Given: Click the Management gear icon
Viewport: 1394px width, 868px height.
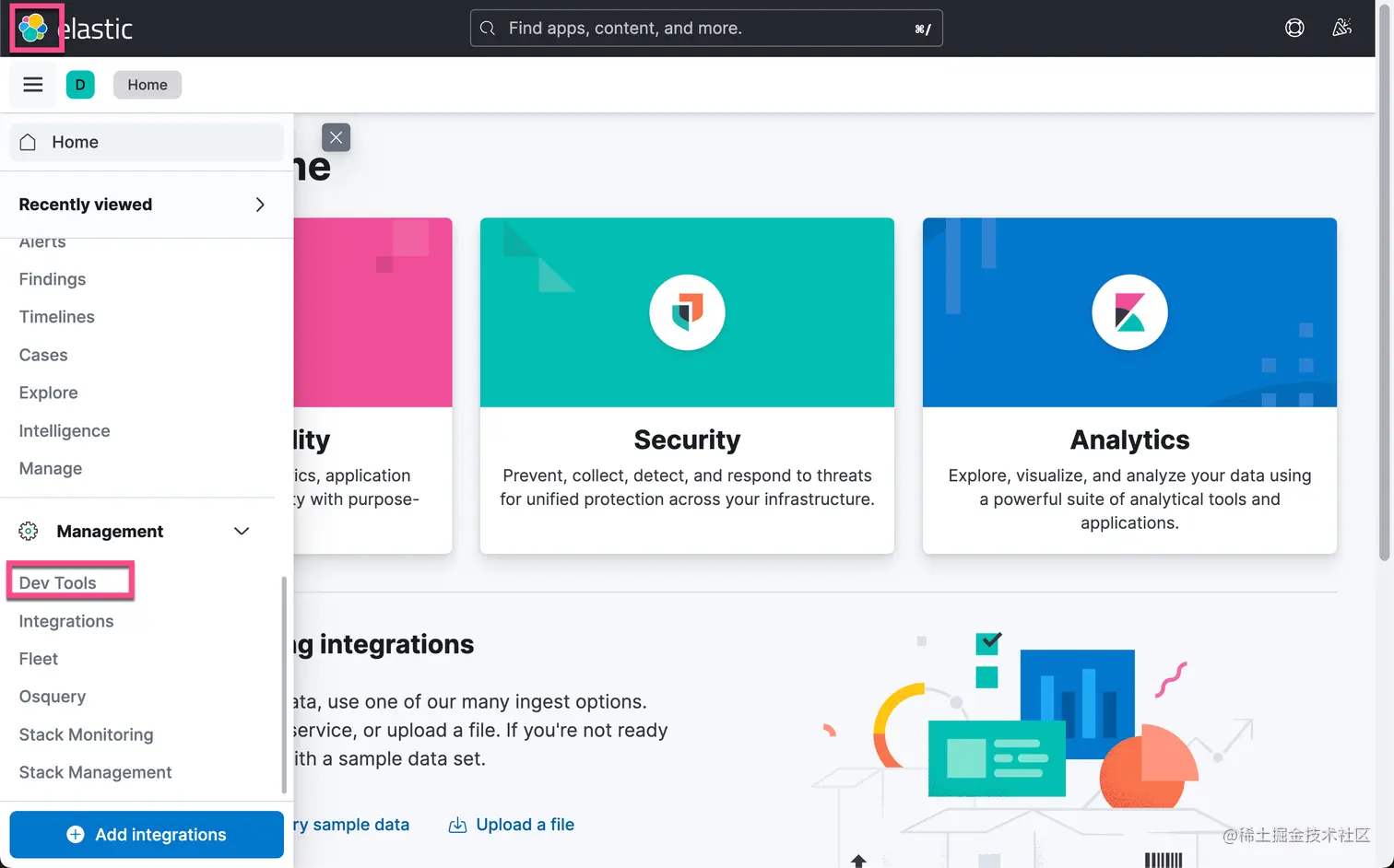Looking at the screenshot, I should pos(28,531).
